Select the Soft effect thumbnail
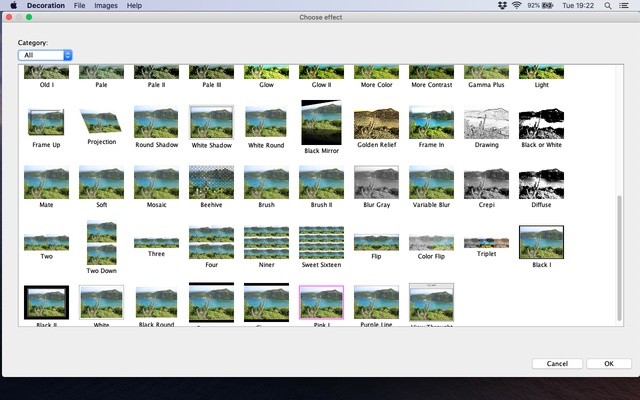This screenshot has width=640, height=400. [101, 182]
